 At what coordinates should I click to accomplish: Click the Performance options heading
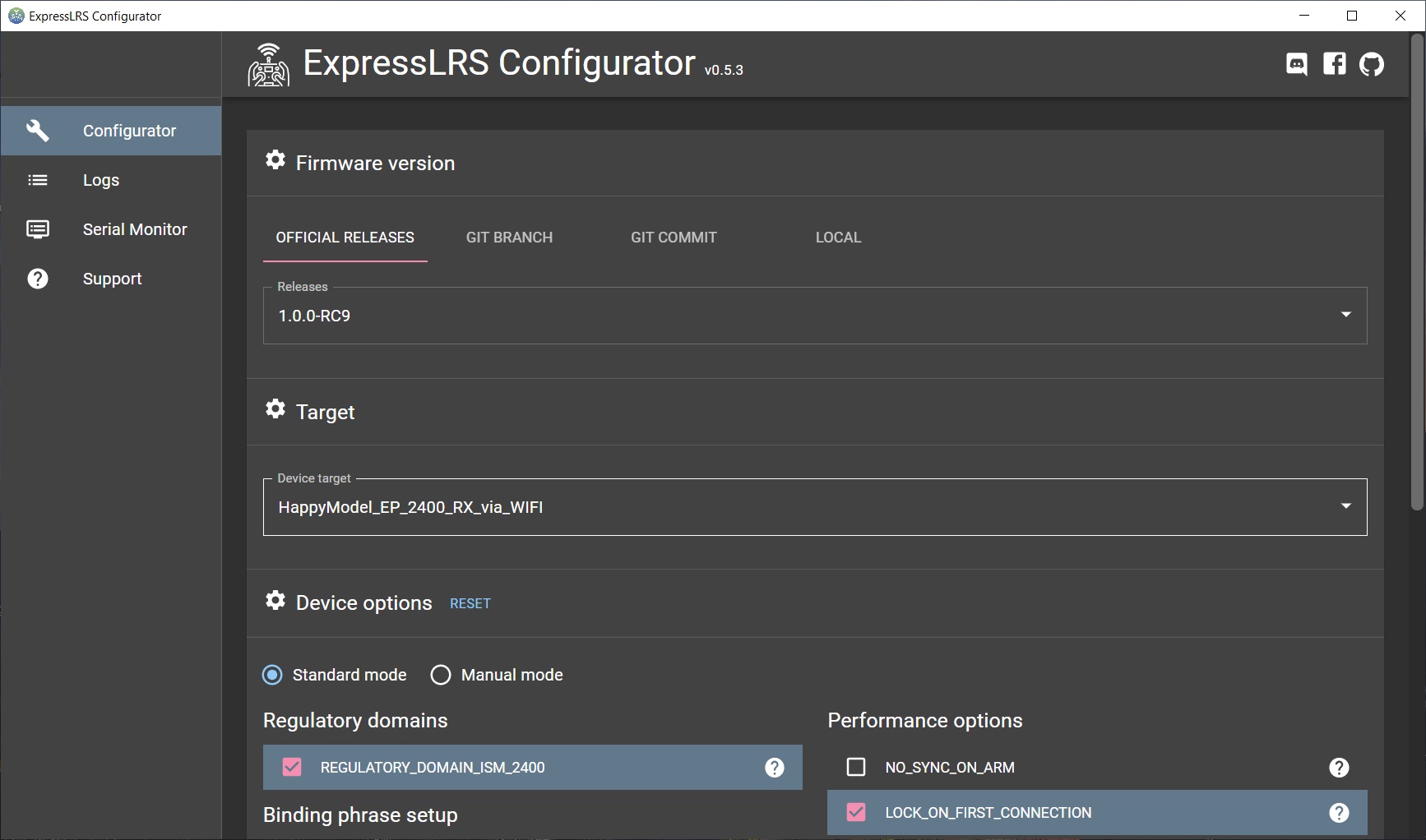click(x=925, y=721)
